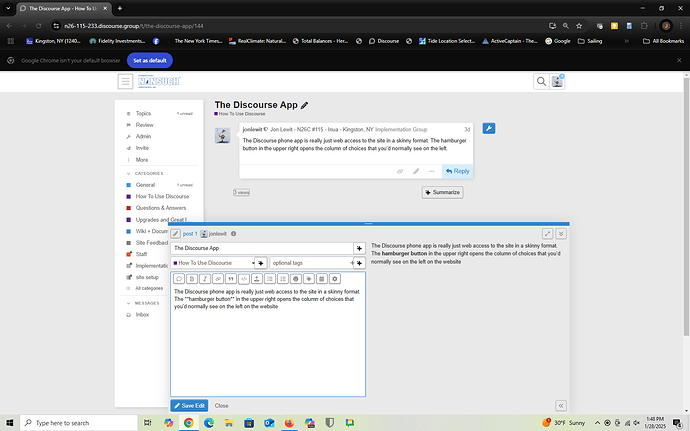The width and height of the screenshot is (690, 431).
Task: Open All categories link in sidebar
Action: [x=149, y=288]
